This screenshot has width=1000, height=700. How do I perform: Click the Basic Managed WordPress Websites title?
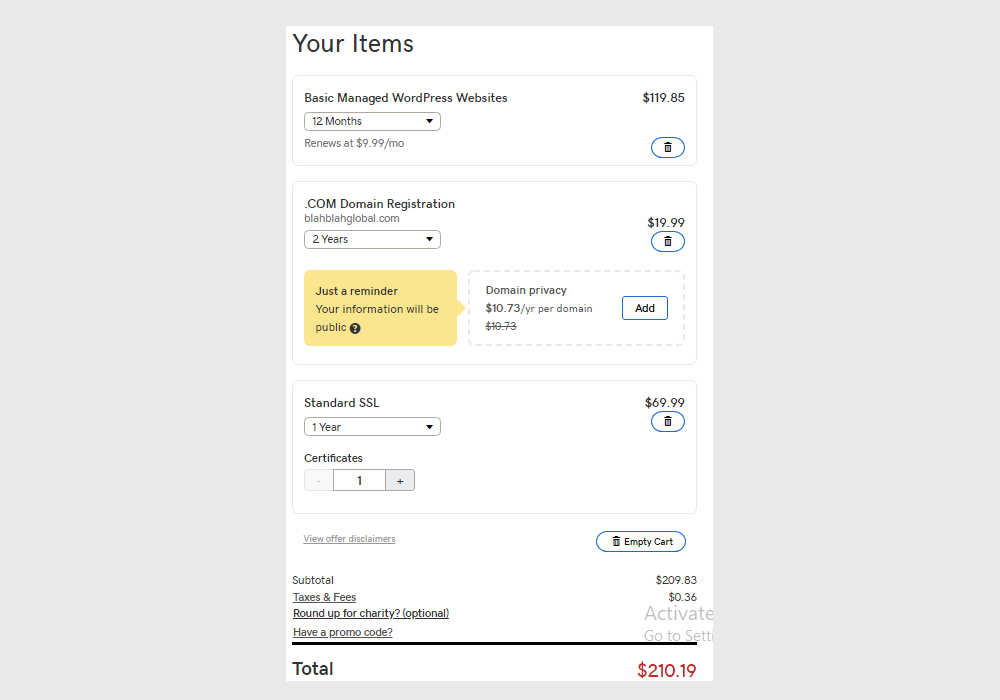[406, 98]
